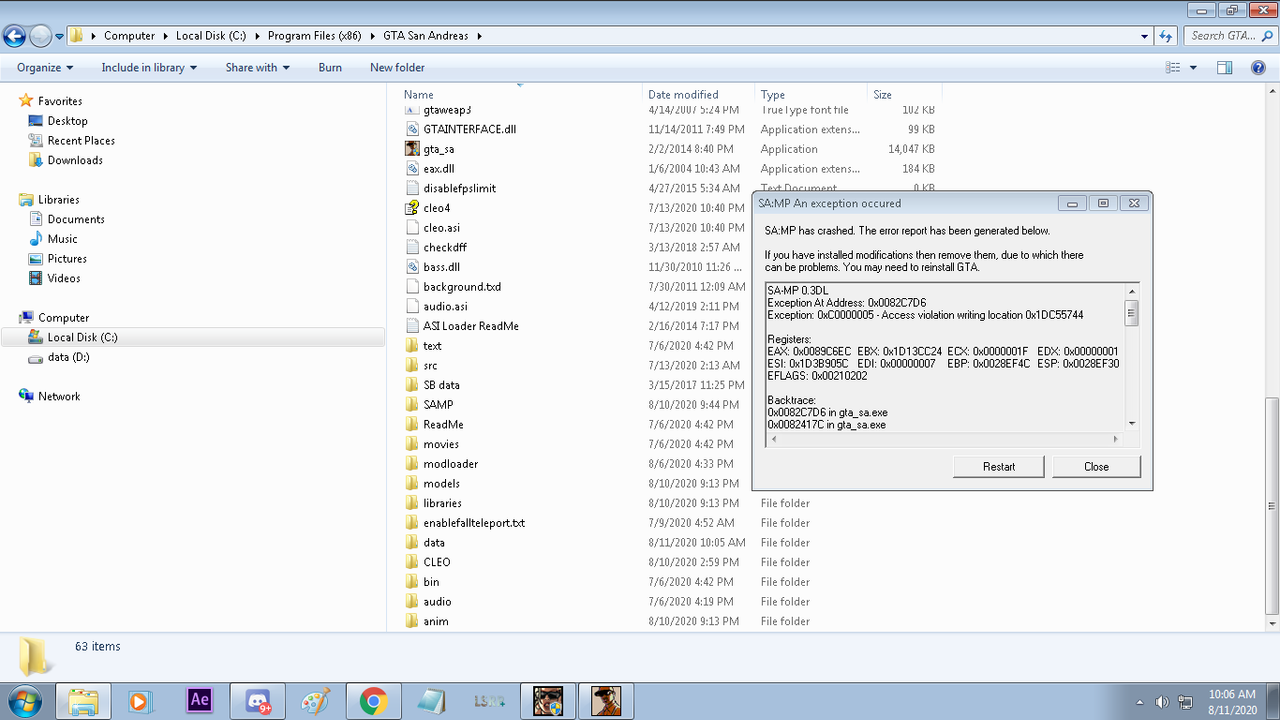Open Discord from the taskbar
This screenshot has width=1280, height=720.
(x=258, y=701)
